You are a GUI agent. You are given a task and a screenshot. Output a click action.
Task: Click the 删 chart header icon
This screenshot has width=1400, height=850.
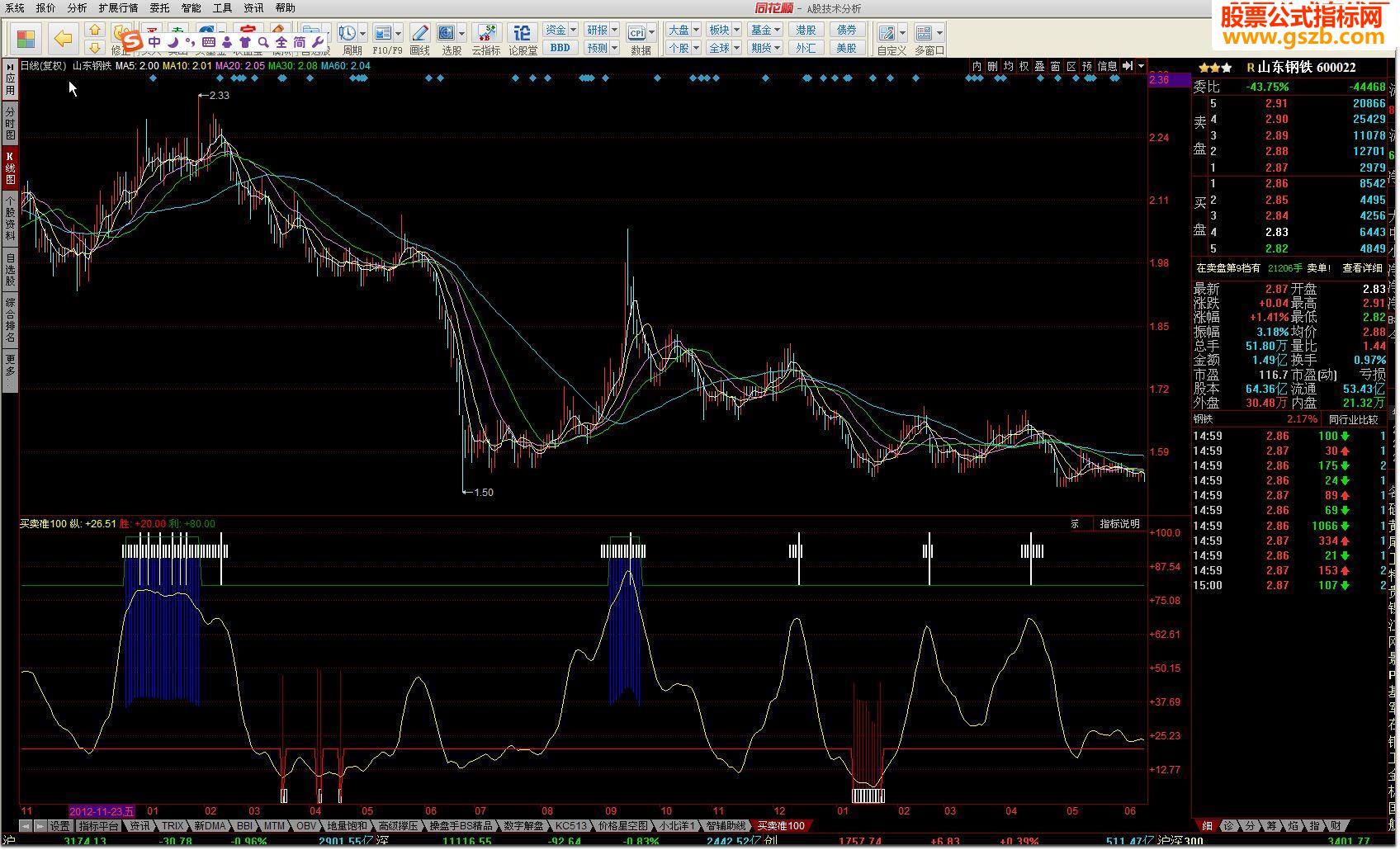point(992,66)
